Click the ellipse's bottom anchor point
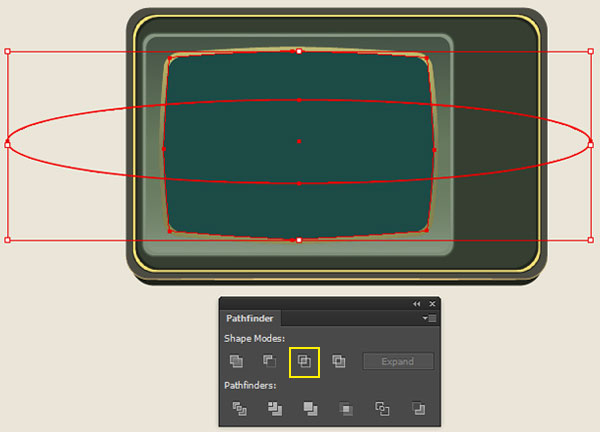The height and width of the screenshot is (432, 600). click(299, 184)
